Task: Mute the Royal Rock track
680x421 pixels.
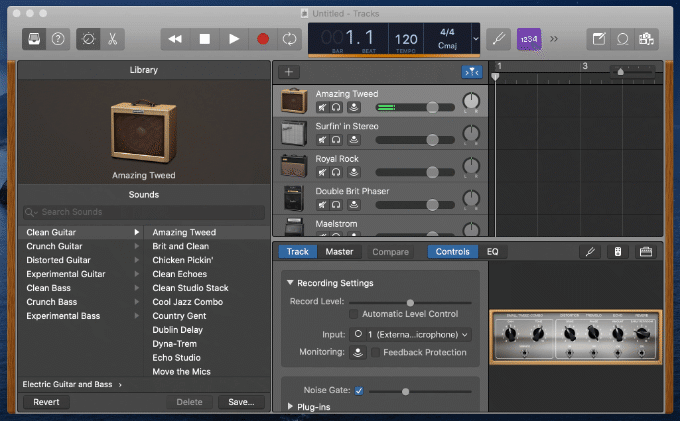Action: [322, 172]
